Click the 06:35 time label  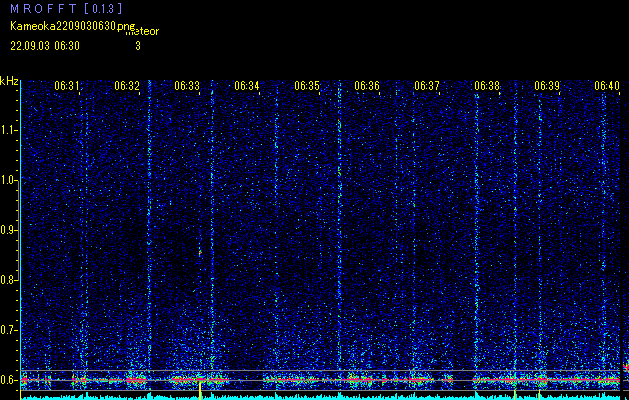pyautogui.click(x=307, y=85)
